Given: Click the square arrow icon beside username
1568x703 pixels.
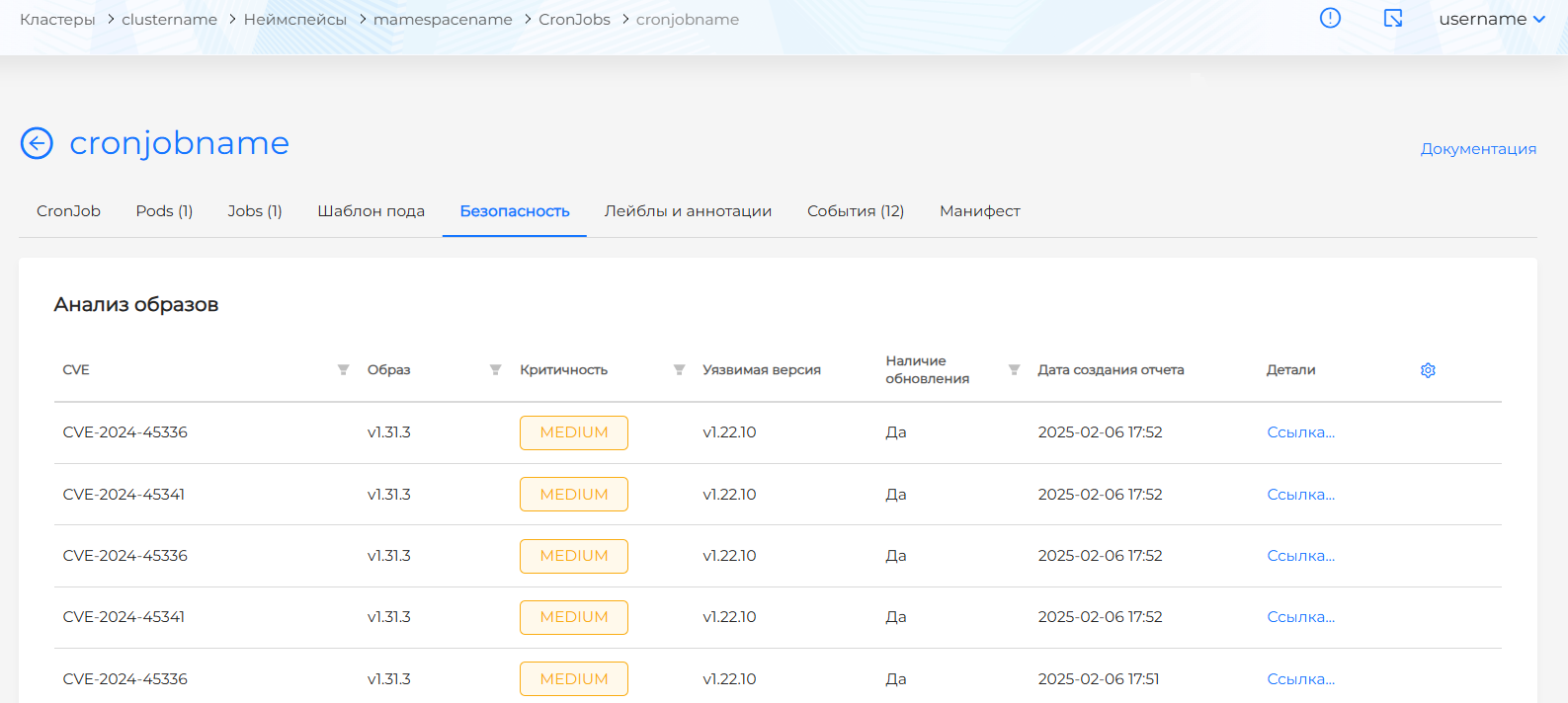Looking at the screenshot, I should tap(1393, 19).
